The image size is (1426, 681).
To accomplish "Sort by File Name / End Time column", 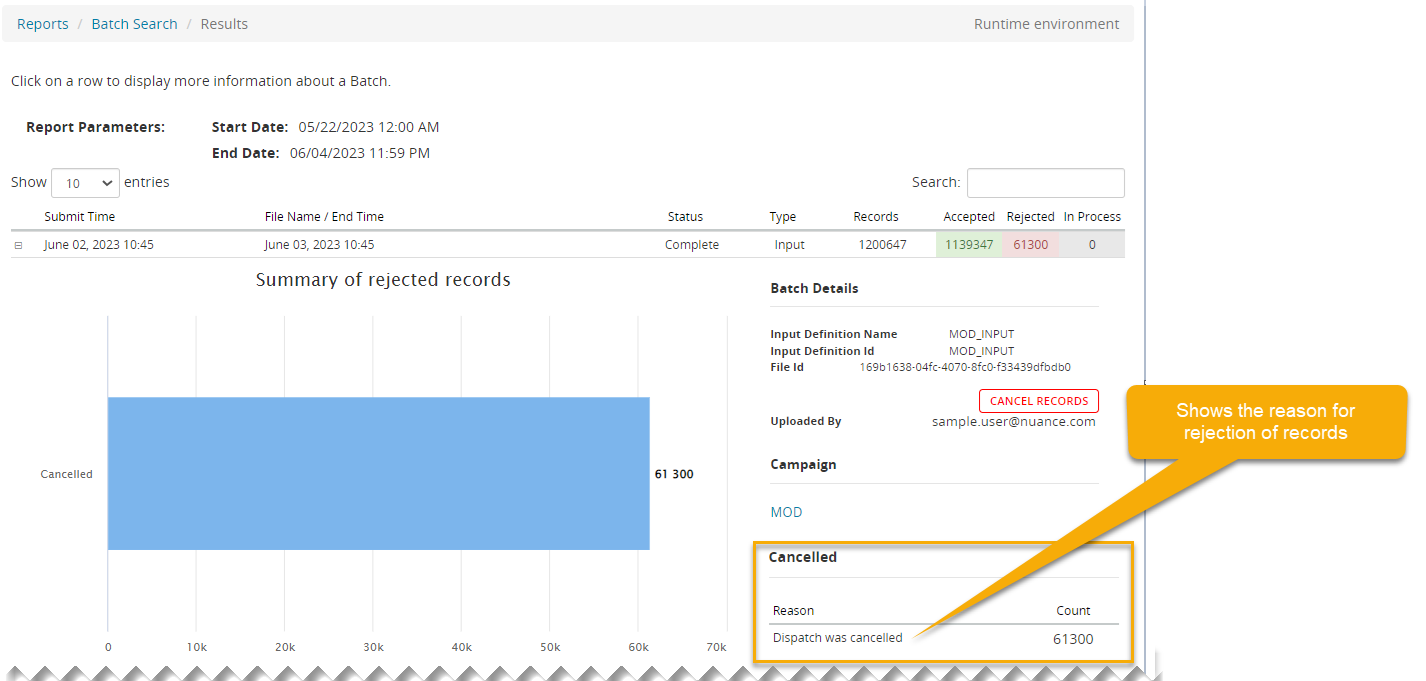I will 324,217.
